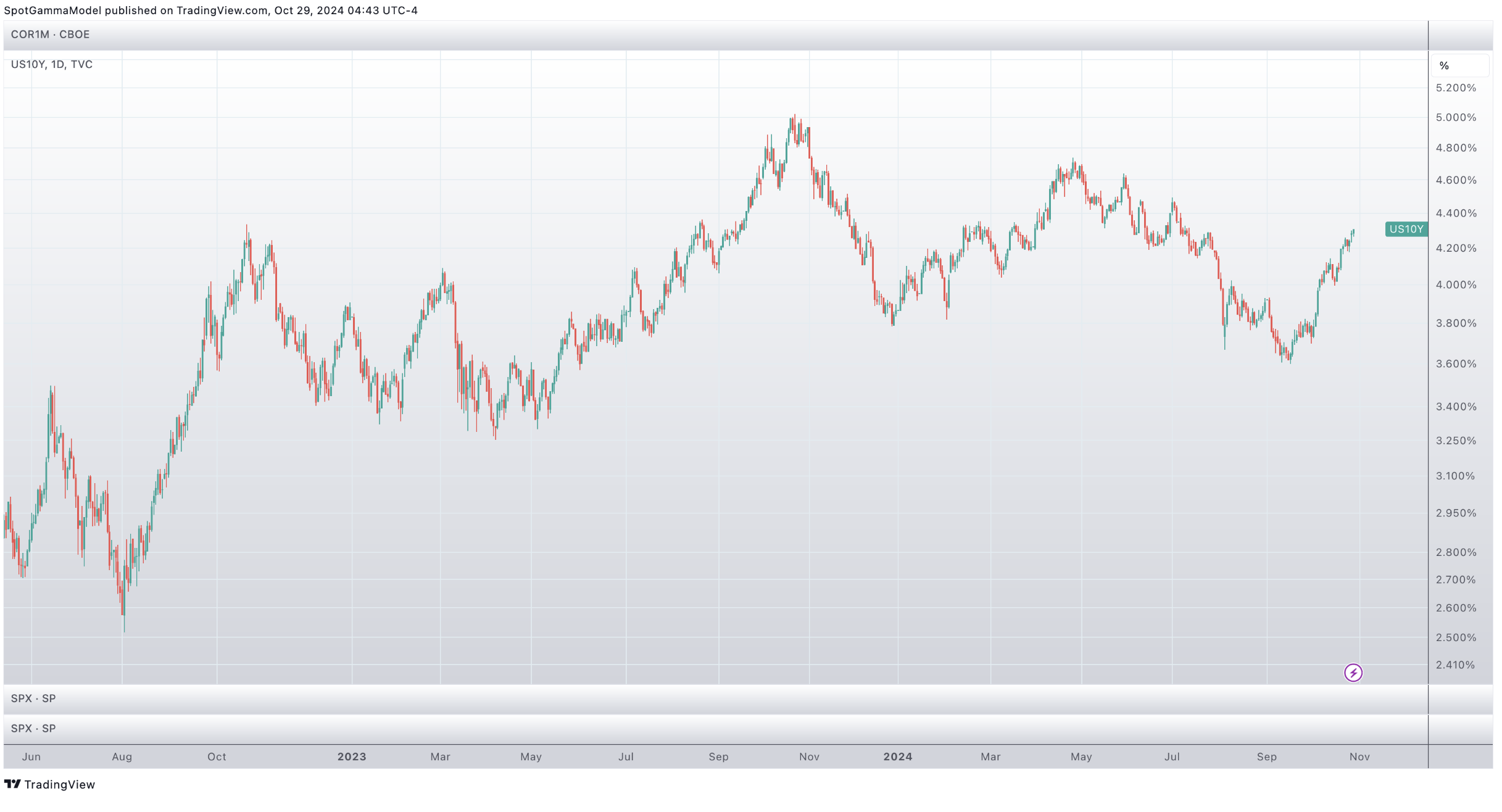Click the 4.000% level on price scale
Image resolution: width=1502 pixels, height=812 pixels.
click(1456, 284)
